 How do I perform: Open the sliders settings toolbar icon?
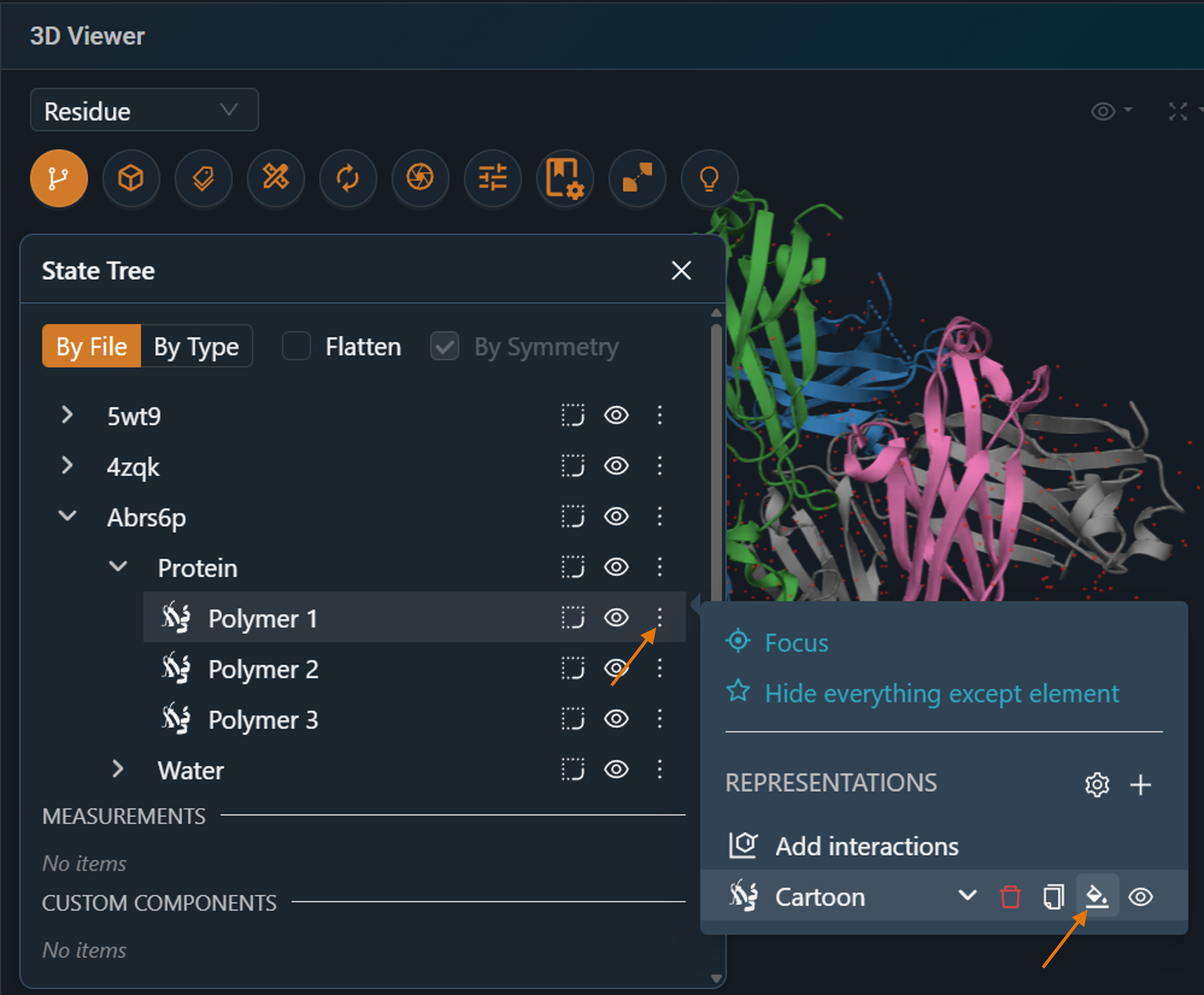pyautogui.click(x=492, y=178)
